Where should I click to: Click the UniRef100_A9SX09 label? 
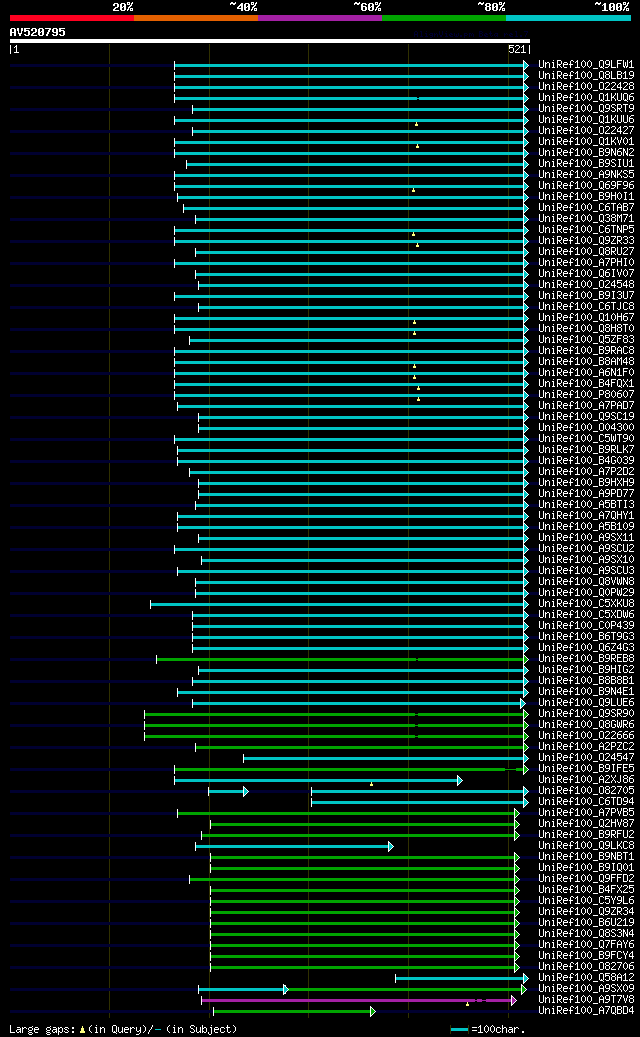click(x=586, y=988)
